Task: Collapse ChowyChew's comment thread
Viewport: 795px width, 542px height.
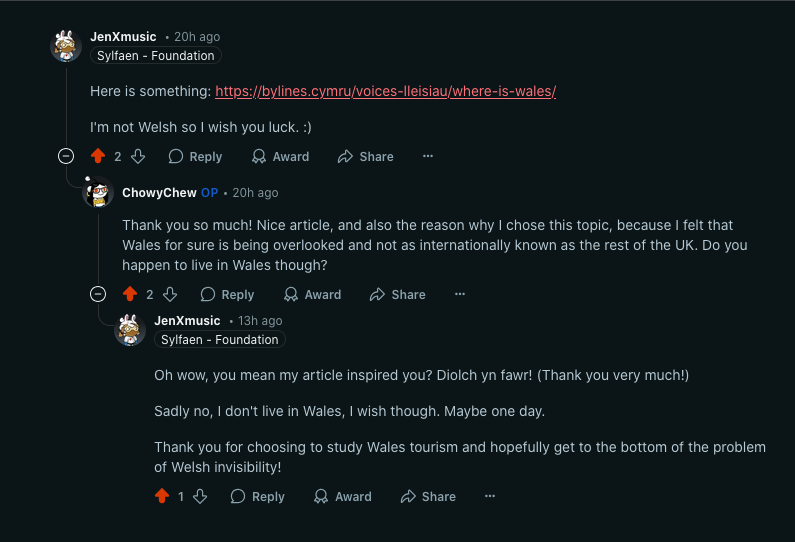Action: tap(98, 294)
